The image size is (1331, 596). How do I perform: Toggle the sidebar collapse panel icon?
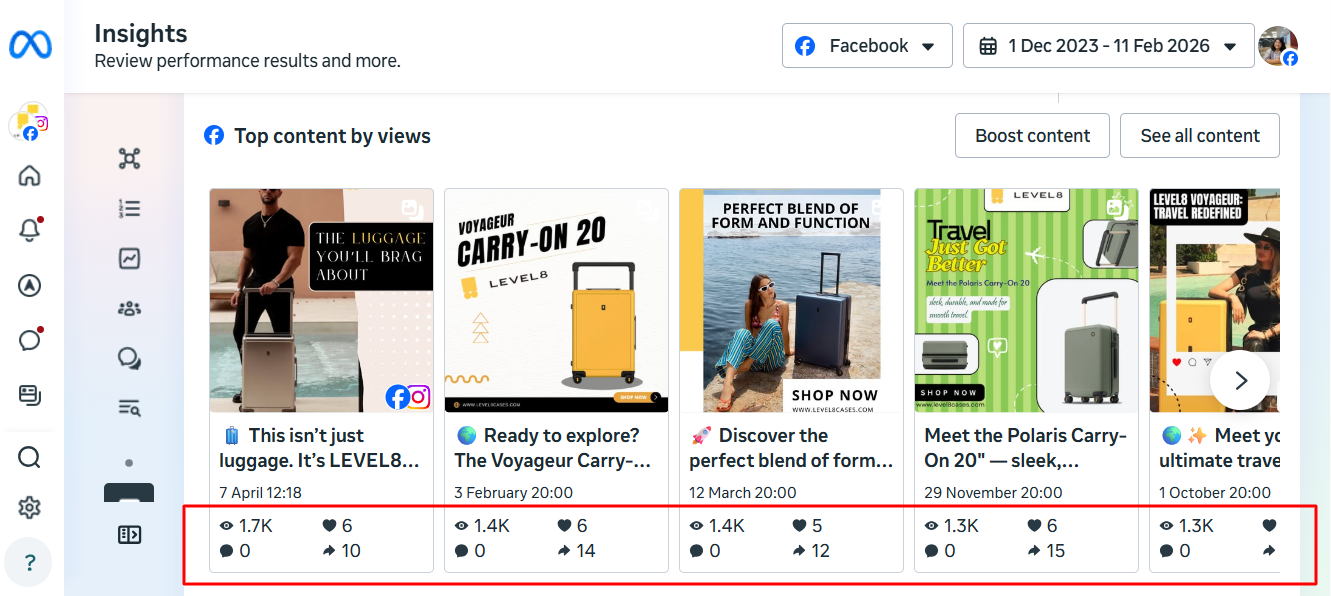tap(129, 535)
